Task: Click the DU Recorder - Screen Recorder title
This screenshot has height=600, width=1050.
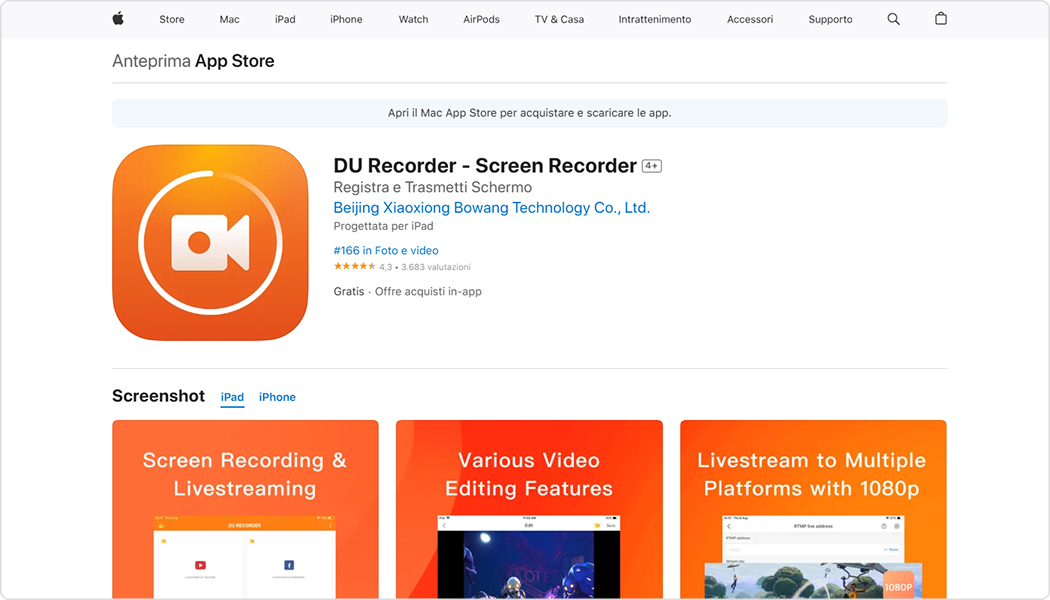Action: (x=485, y=165)
